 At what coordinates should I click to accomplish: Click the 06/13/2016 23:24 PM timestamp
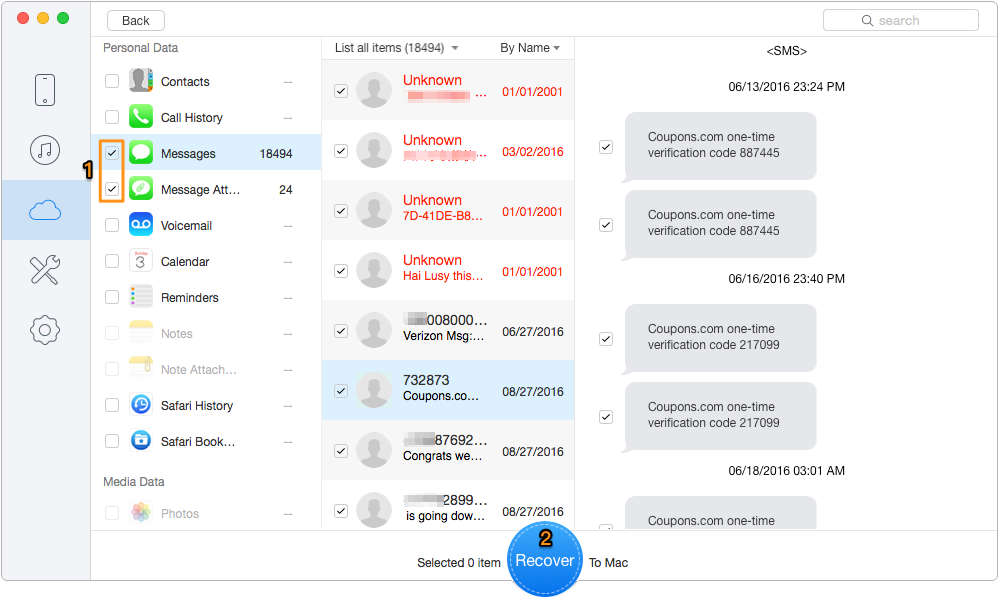pos(786,87)
